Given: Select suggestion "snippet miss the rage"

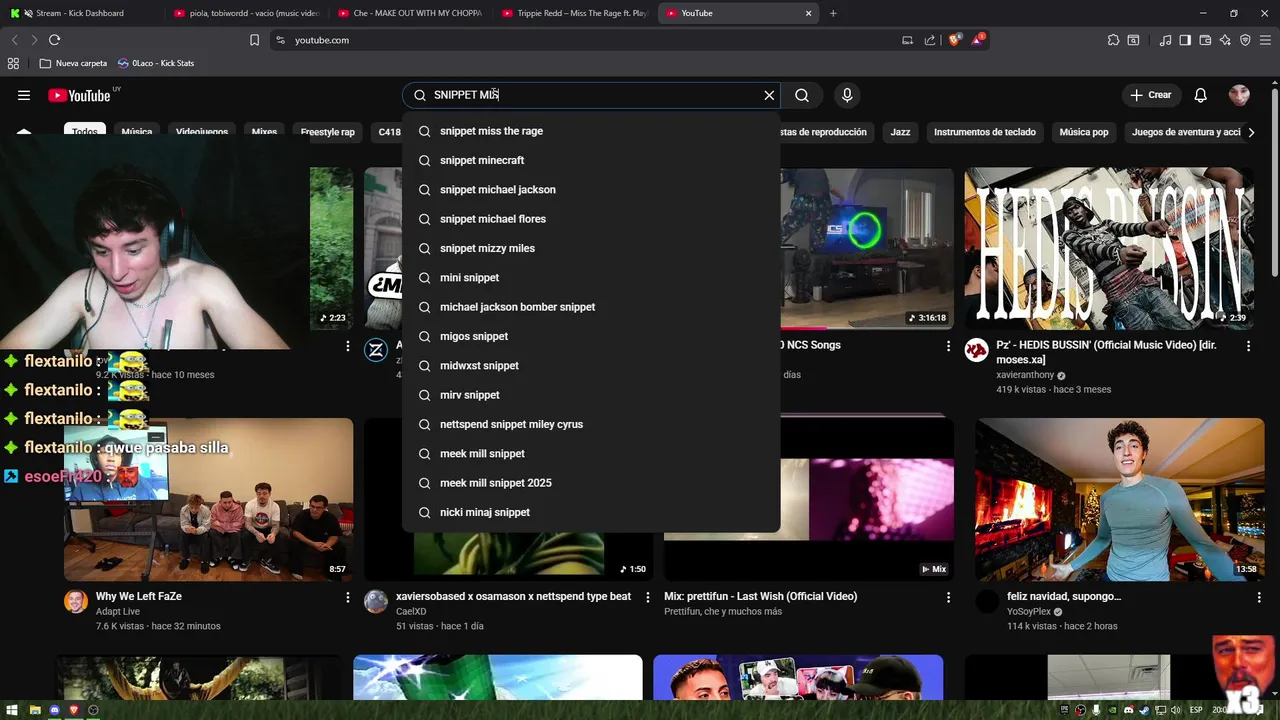Looking at the screenshot, I should point(591,131).
